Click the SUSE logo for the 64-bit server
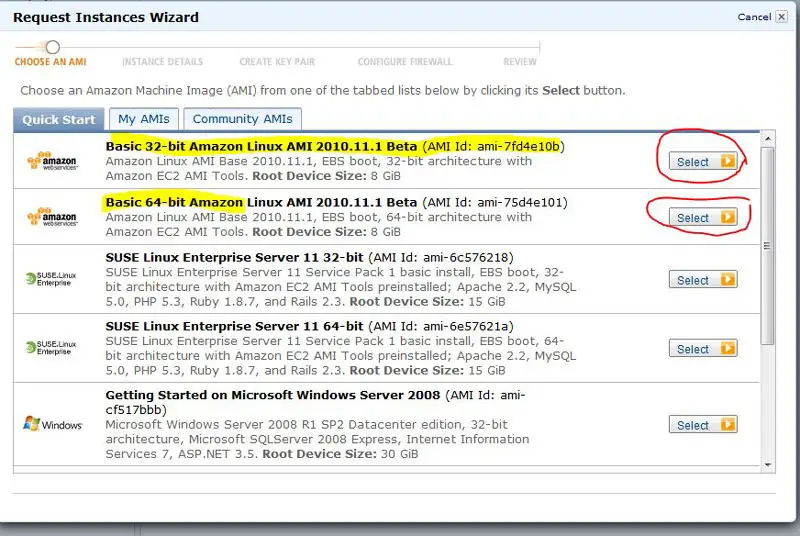800x536 pixels. [51, 348]
